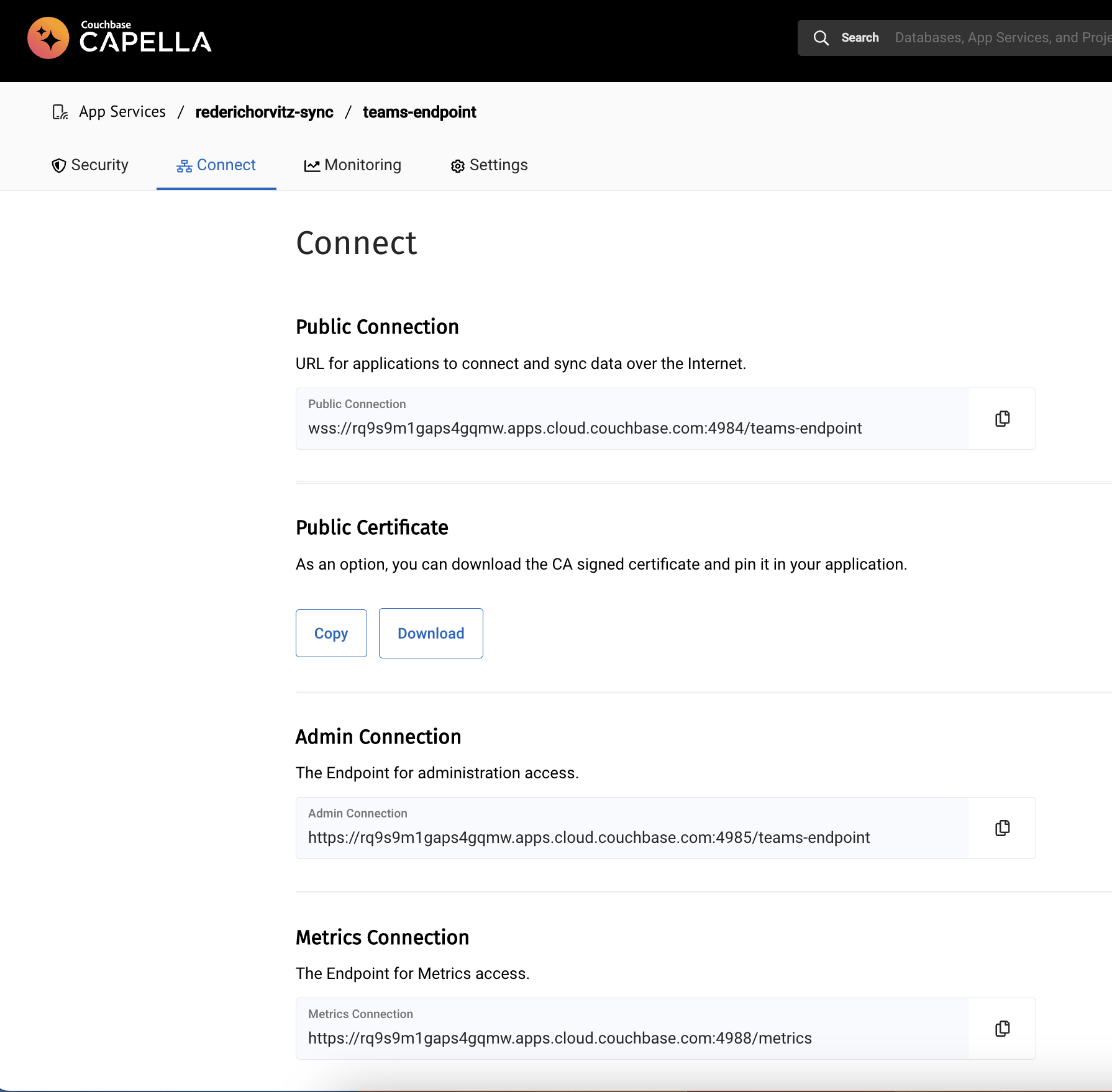1112x1092 pixels.
Task: Copy the Admin Connection URL using its copy icon
Action: pyautogui.click(x=1002, y=827)
